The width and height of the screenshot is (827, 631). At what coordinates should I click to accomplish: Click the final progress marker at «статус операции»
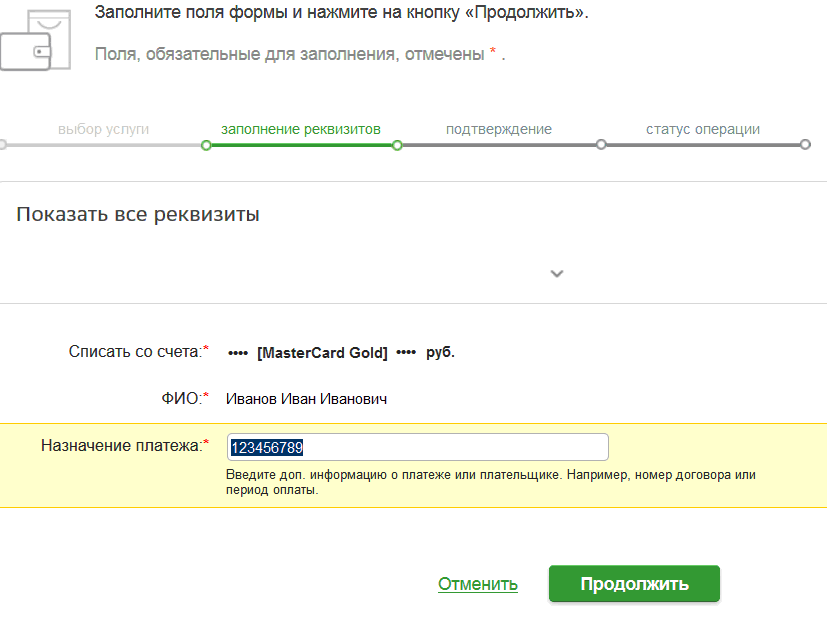click(x=805, y=145)
